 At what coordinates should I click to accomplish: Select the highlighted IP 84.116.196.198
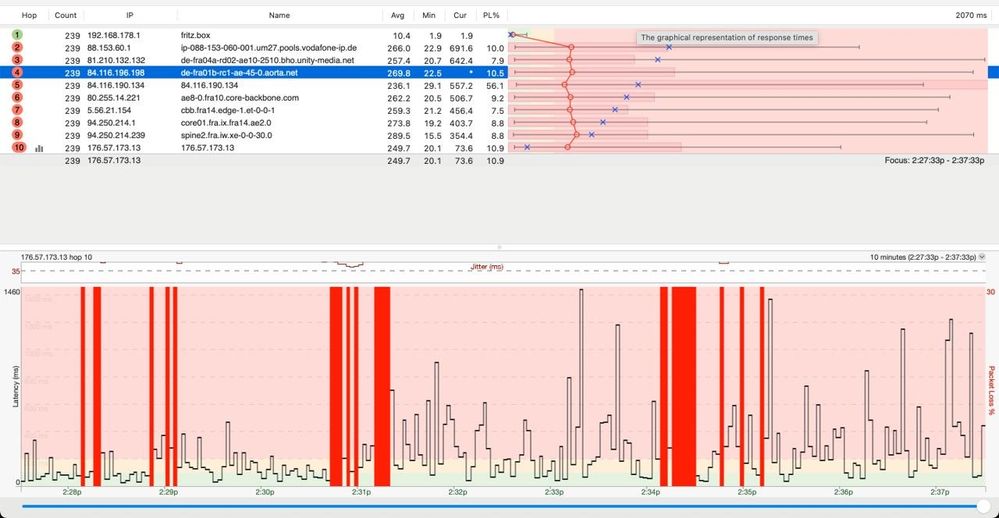click(116, 73)
